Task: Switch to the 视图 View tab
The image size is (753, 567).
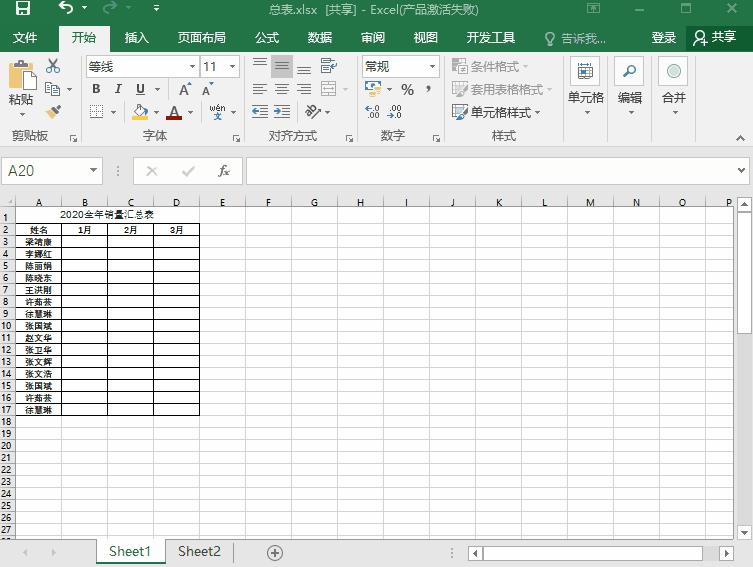Action: click(425, 37)
